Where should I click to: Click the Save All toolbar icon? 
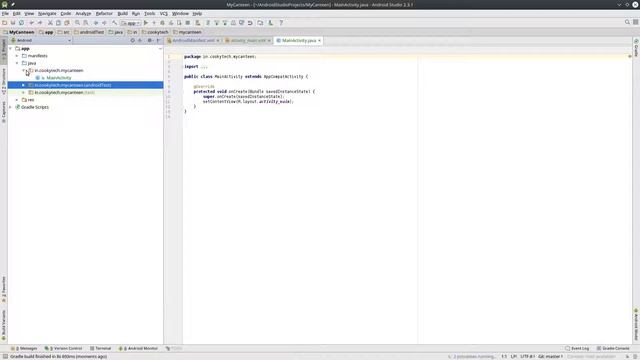(13, 23)
